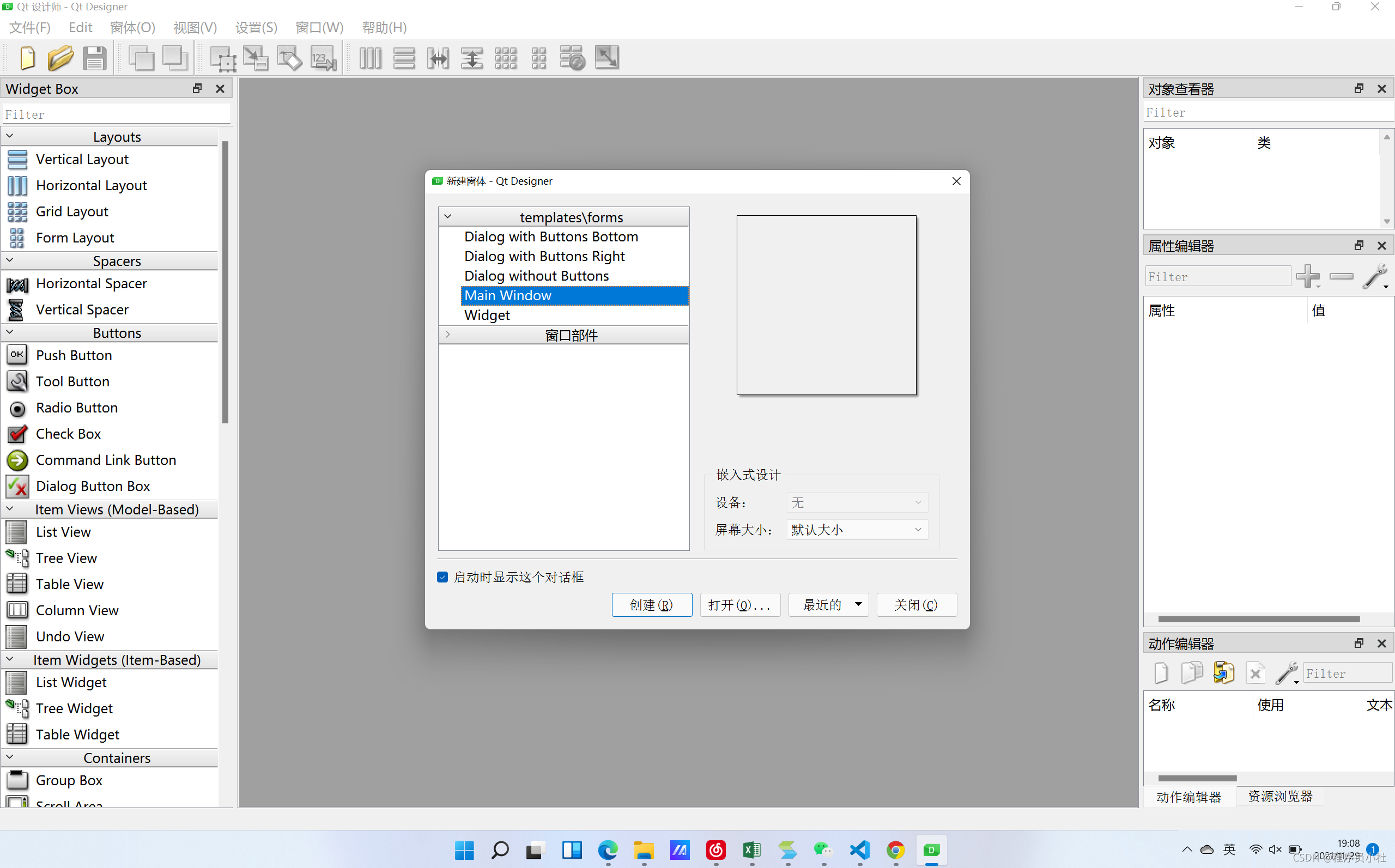1395x868 pixels.
Task: Open the 视图(V) menu
Action: pos(195,27)
